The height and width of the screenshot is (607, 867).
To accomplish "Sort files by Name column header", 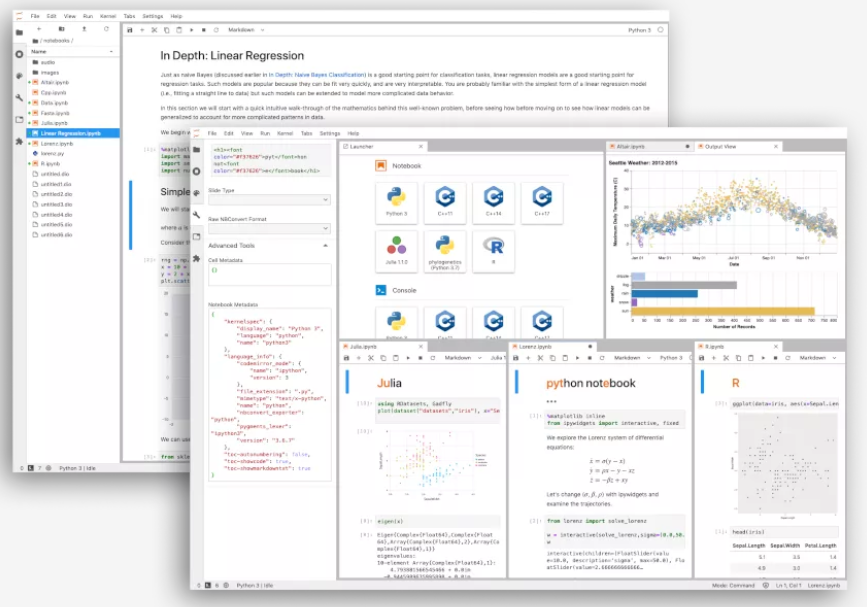I will click(73, 51).
